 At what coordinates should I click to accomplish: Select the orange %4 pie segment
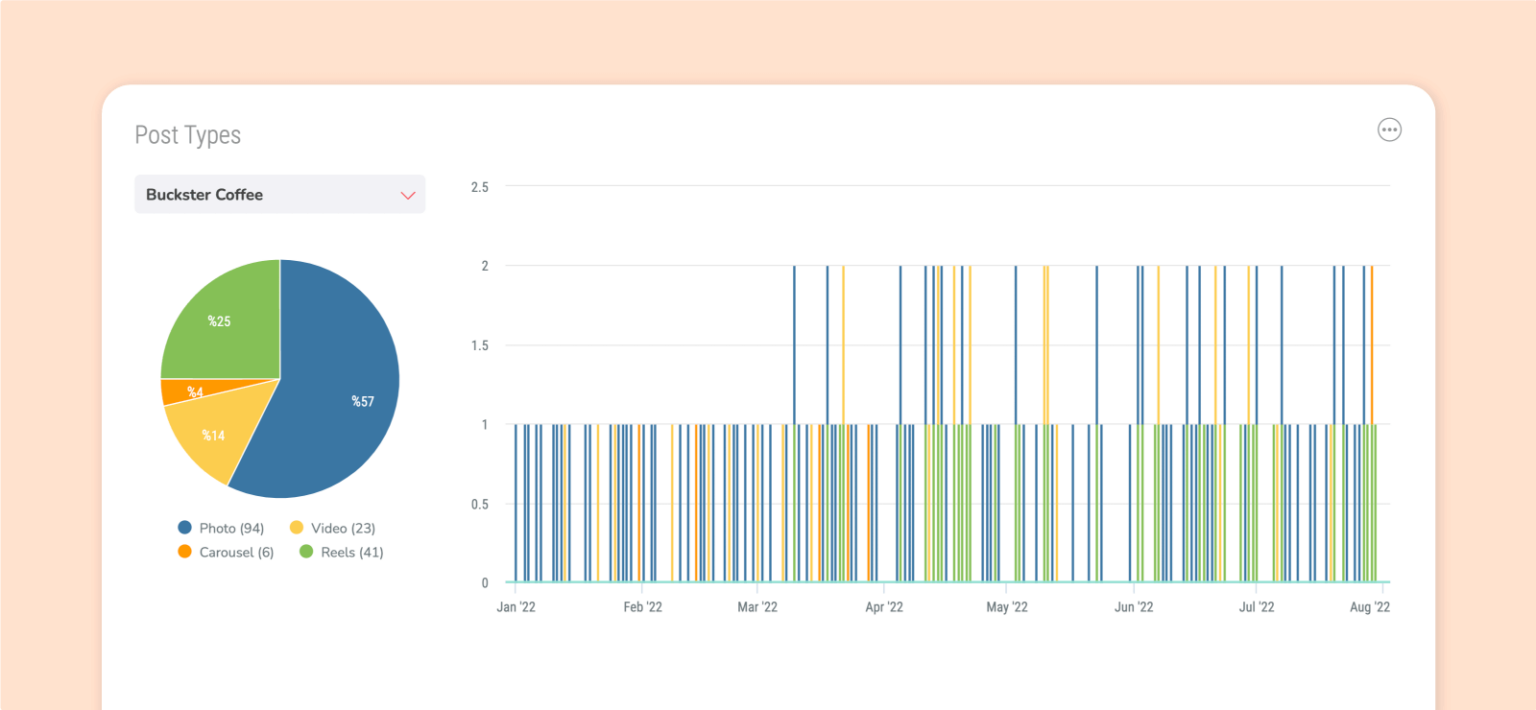[197, 392]
